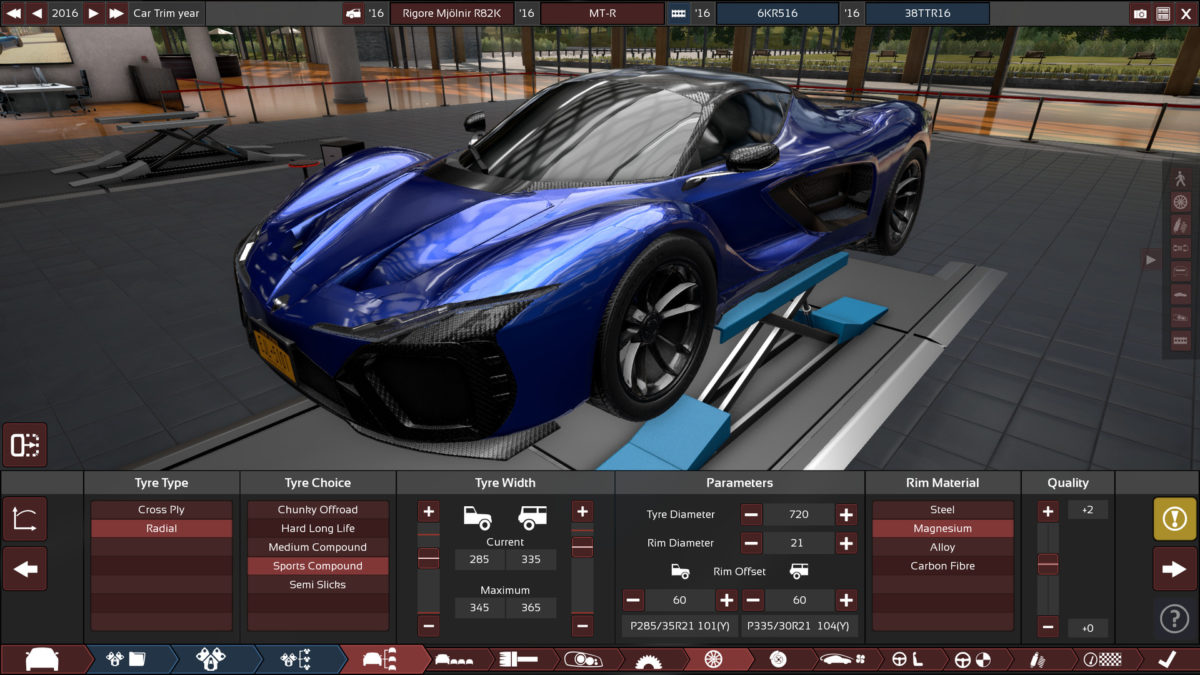Toggle the human scale figure icon

coord(1178,176)
